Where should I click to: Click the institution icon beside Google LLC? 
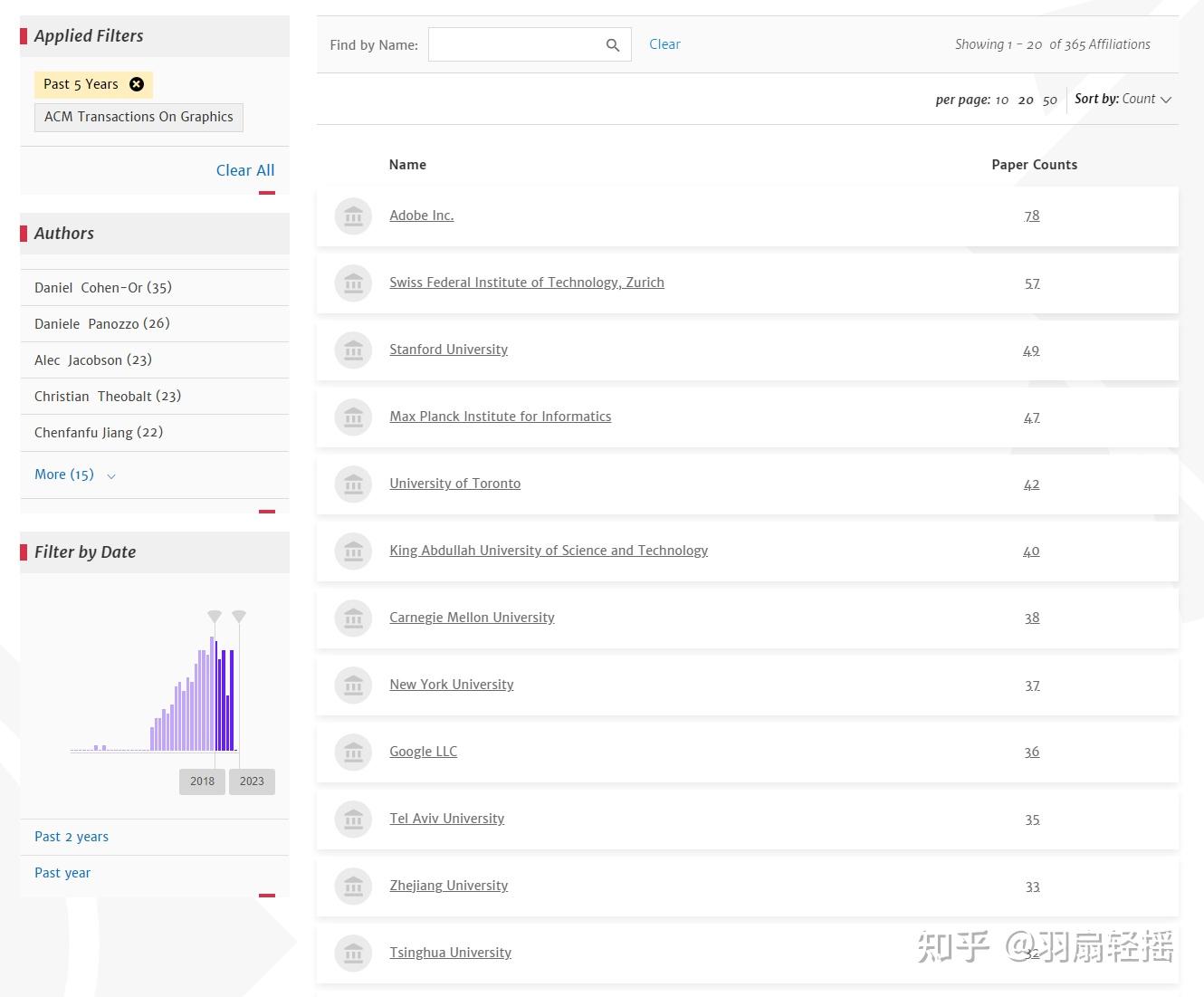click(353, 753)
